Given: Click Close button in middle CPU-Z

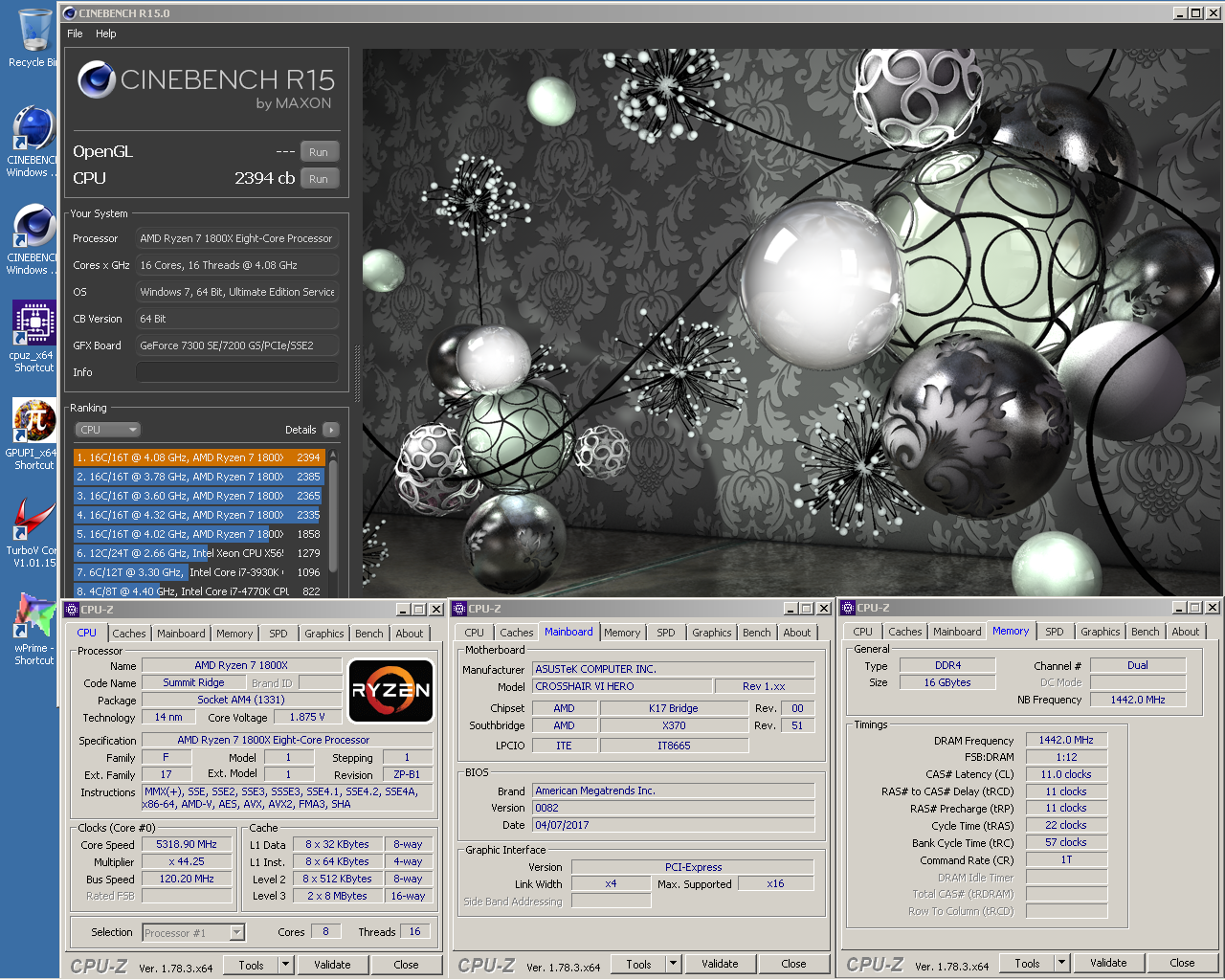Looking at the screenshot, I should (x=793, y=964).
